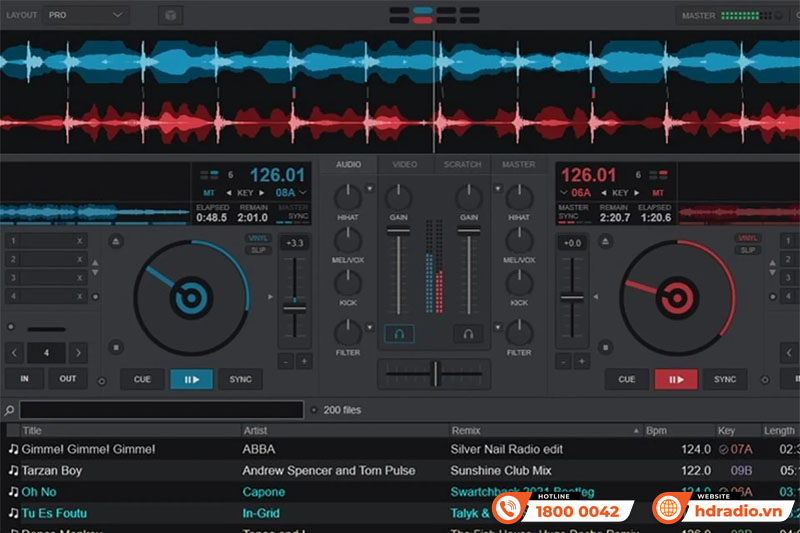Toggle right channel headphone cue

click(468, 334)
